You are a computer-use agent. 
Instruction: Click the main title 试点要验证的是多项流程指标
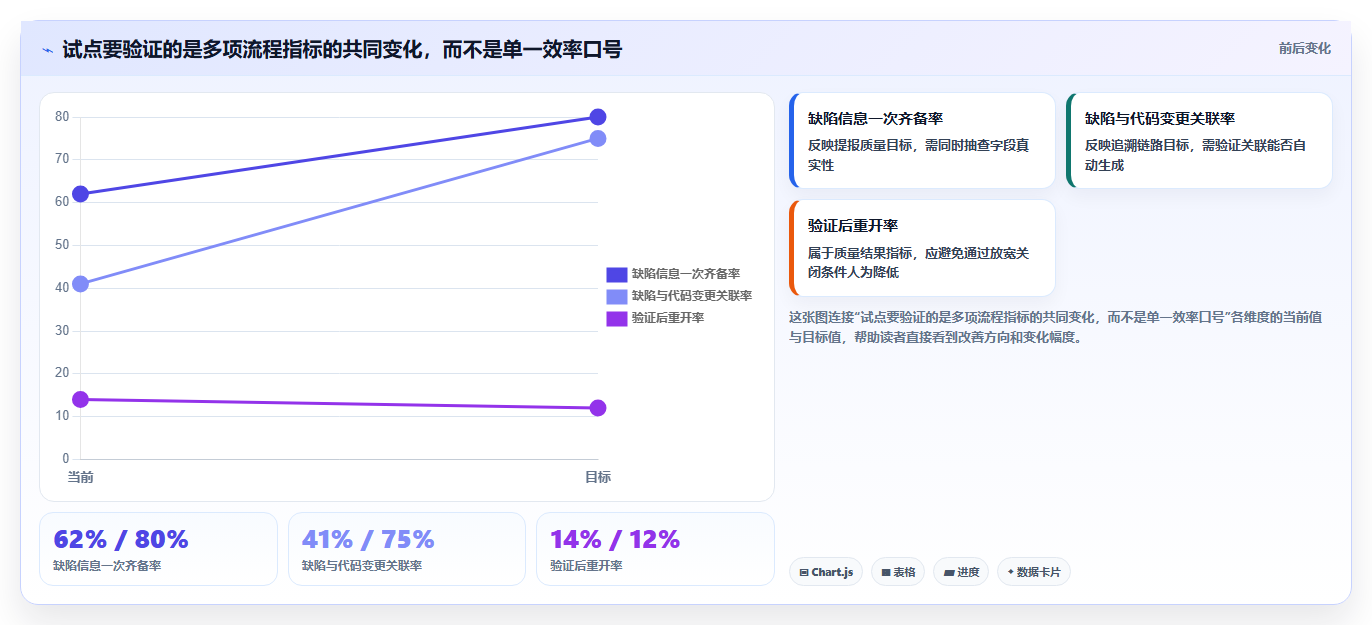(x=342, y=49)
